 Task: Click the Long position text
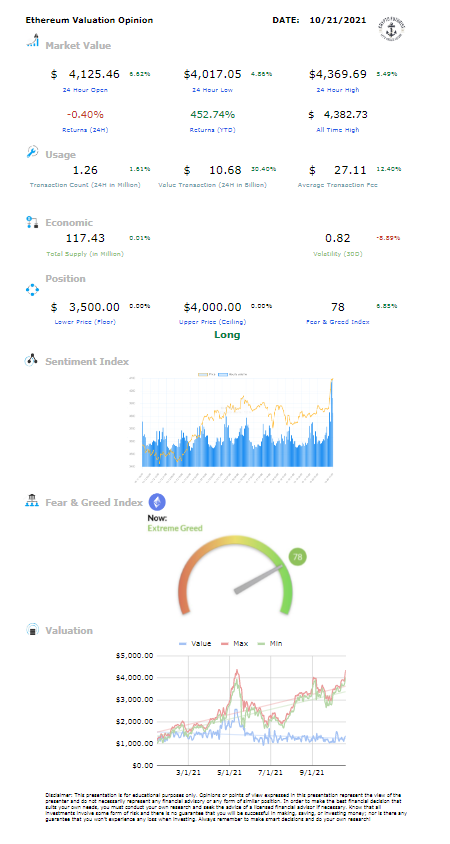click(x=227, y=335)
